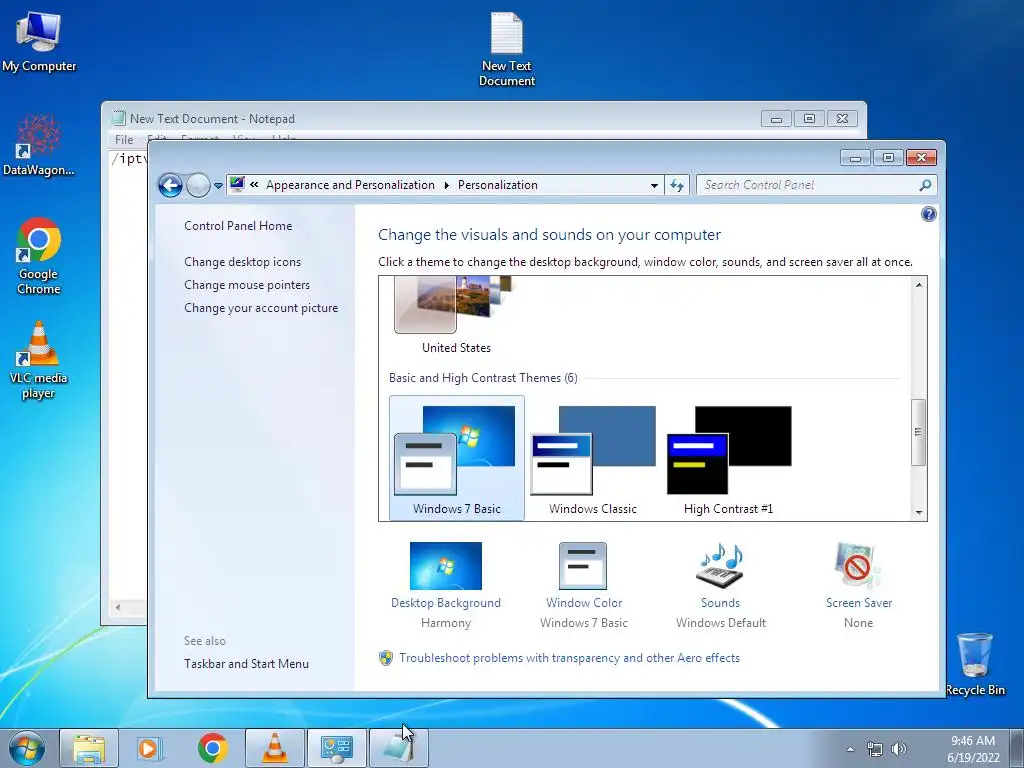Click the Personalization breadcrumb
Screen dimensions: 1024x768
(498, 185)
